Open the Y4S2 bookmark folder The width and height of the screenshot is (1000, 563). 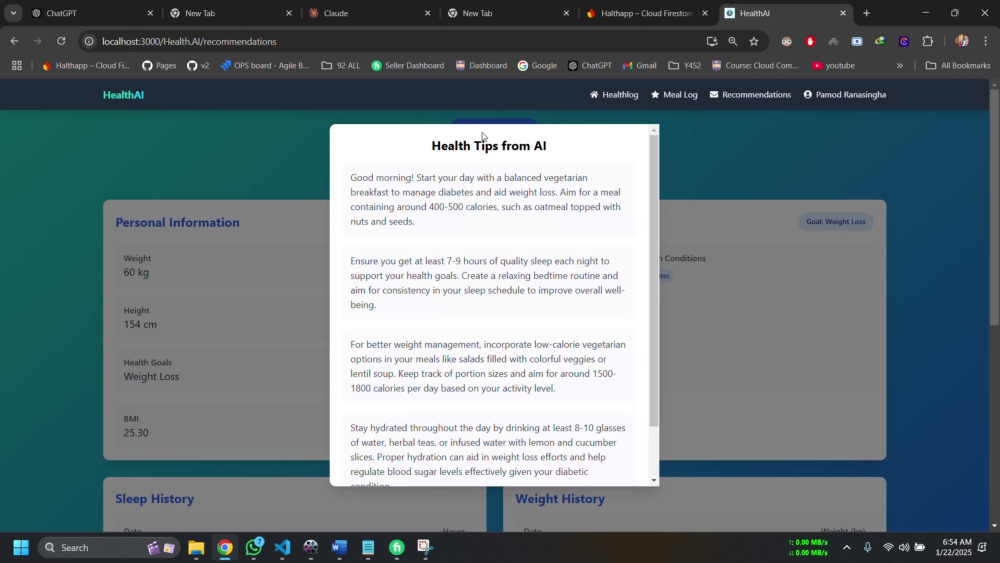[x=684, y=66]
